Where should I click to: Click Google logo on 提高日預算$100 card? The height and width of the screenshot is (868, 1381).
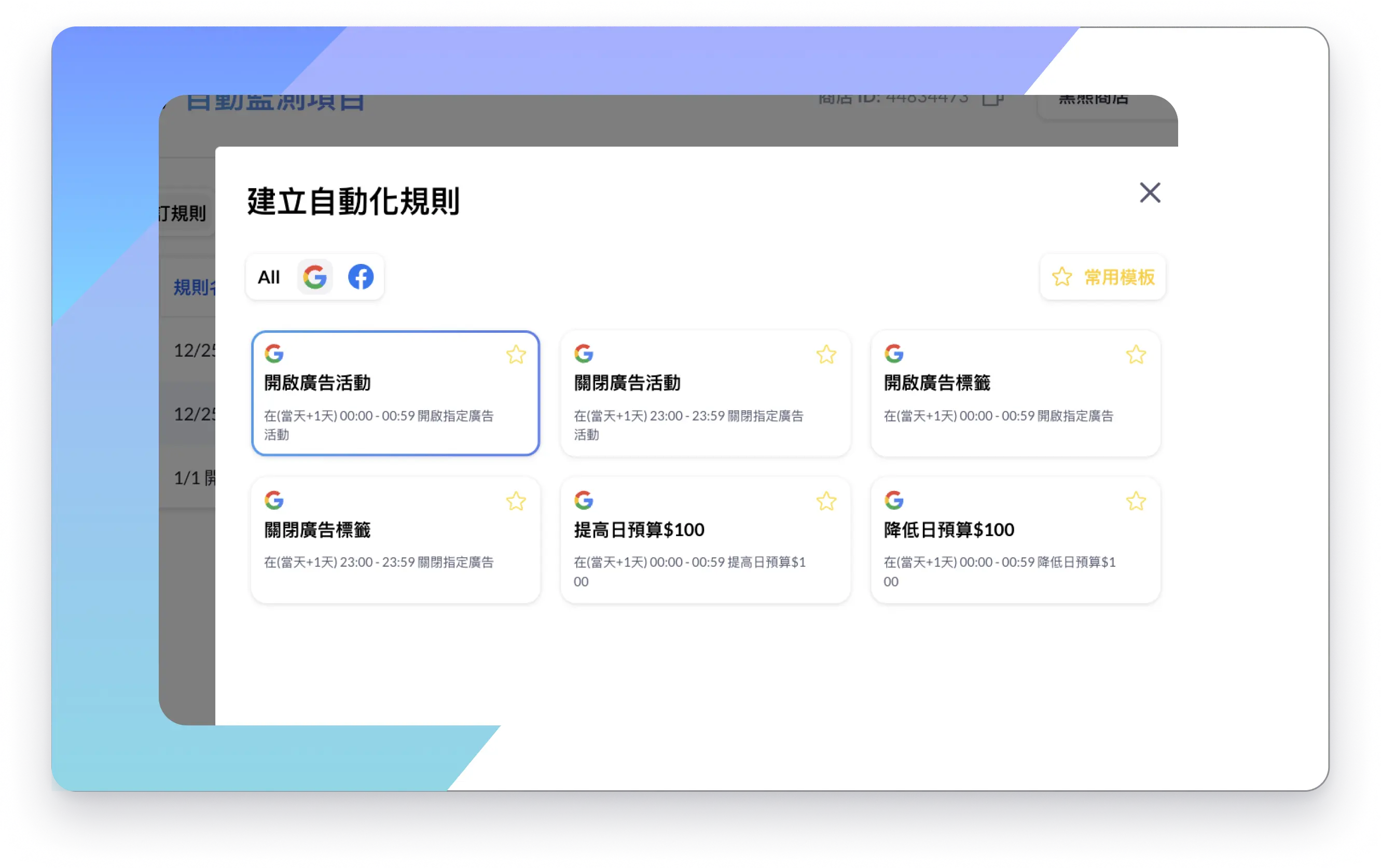(x=583, y=500)
